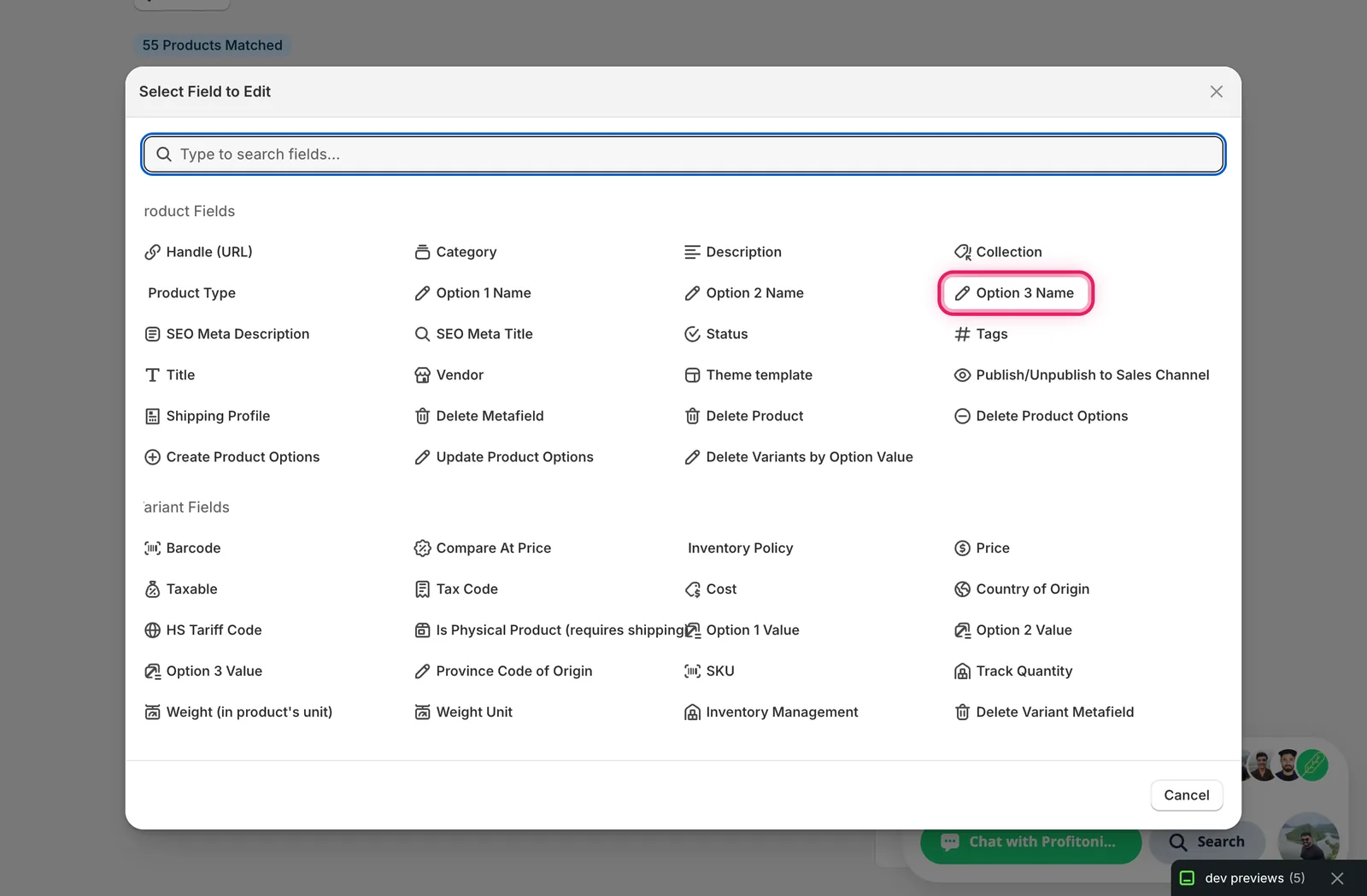
Task: Select Update Product Options field
Action: click(x=503, y=457)
